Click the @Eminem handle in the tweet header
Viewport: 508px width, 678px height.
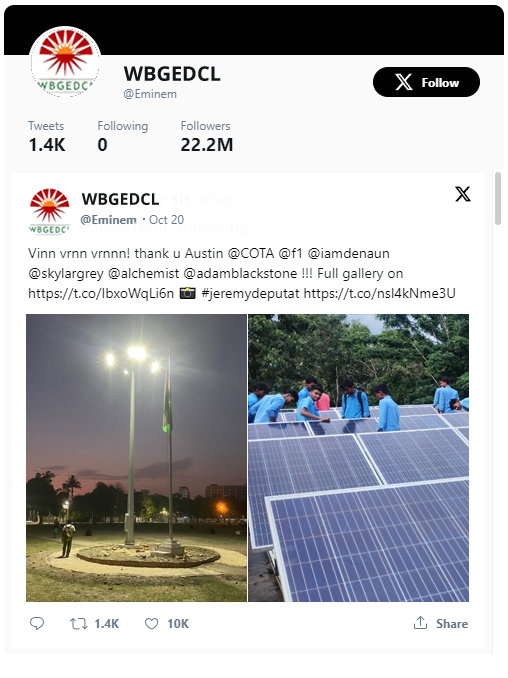click(x=109, y=220)
